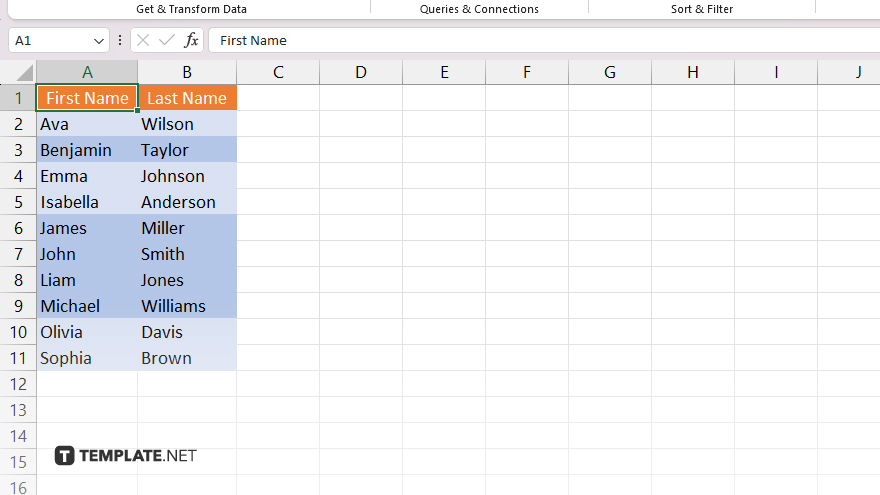Click the Insert Function fx icon
Viewport: 880px width, 495px height.
pyautogui.click(x=191, y=40)
